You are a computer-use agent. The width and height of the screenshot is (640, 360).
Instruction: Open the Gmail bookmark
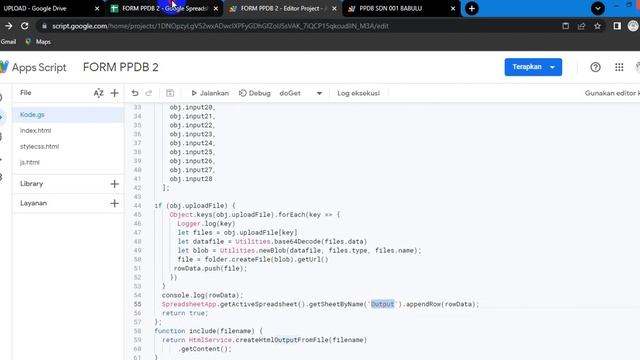8,42
